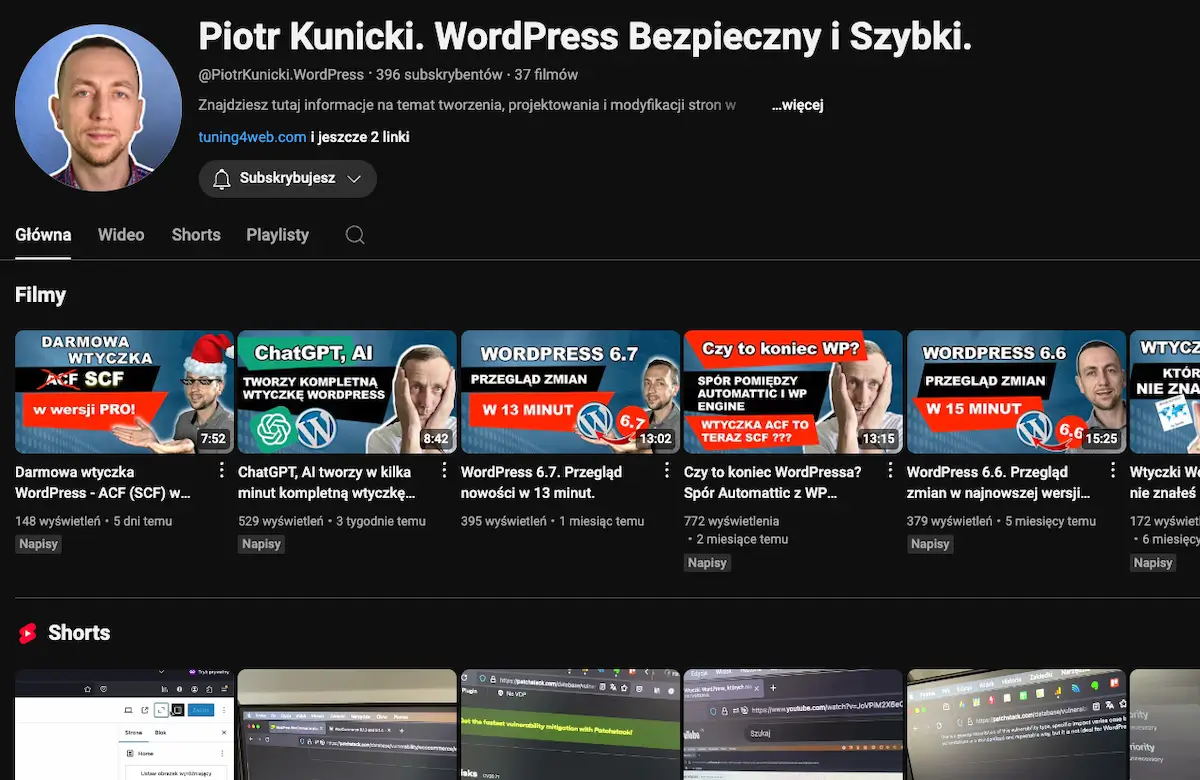Open Piotr Kunicki channel profile picture
This screenshot has width=1200, height=780.
98,108
